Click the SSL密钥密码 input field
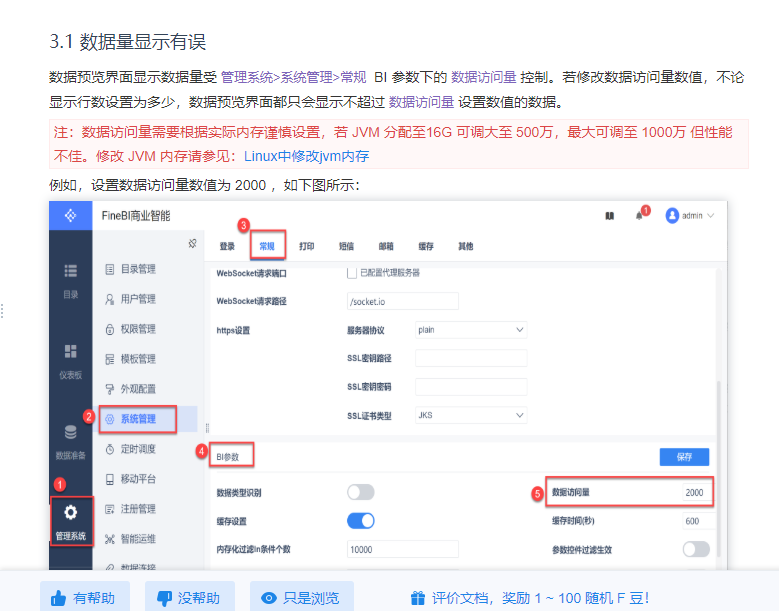This screenshot has height=611, width=779. pyautogui.click(x=471, y=387)
